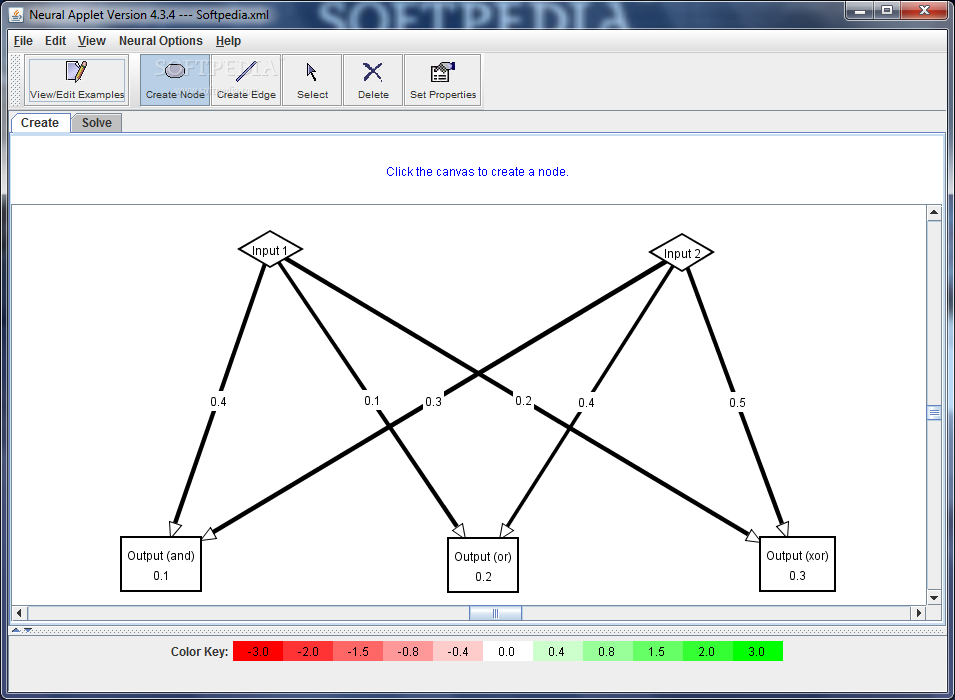Click the 0.3 edge weight label
Screen dimensions: 955x700
coord(434,402)
